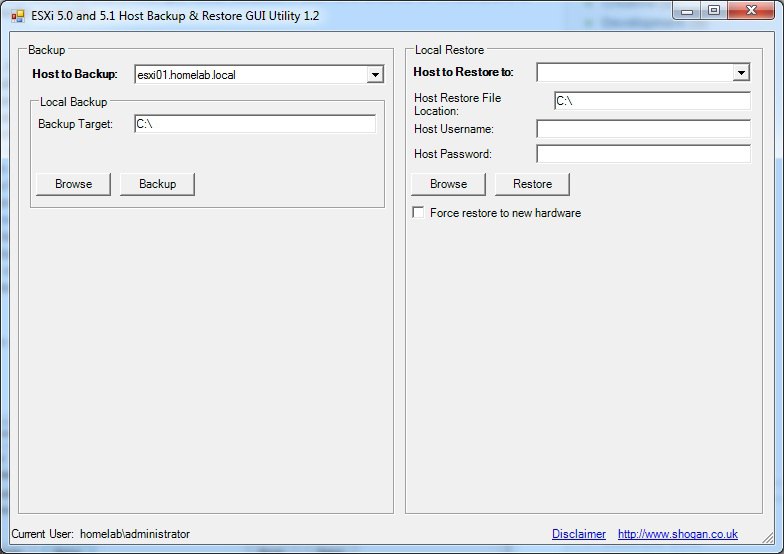
Task: Click the Backup Target path field
Action: [255, 124]
